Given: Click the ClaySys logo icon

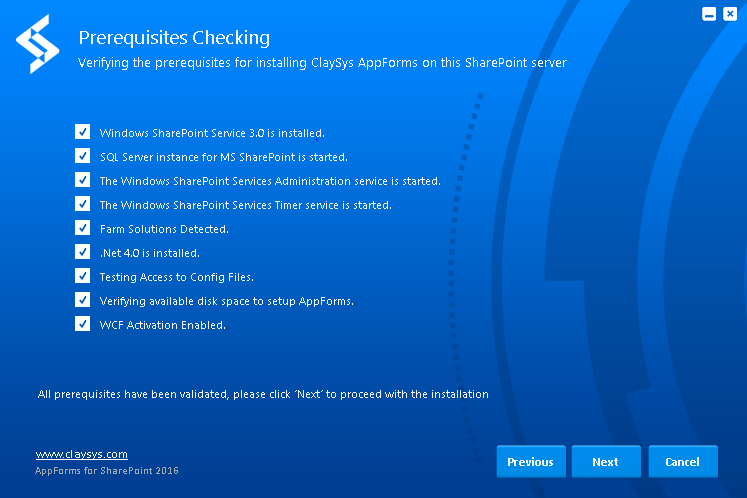Looking at the screenshot, I should click(x=38, y=44).
